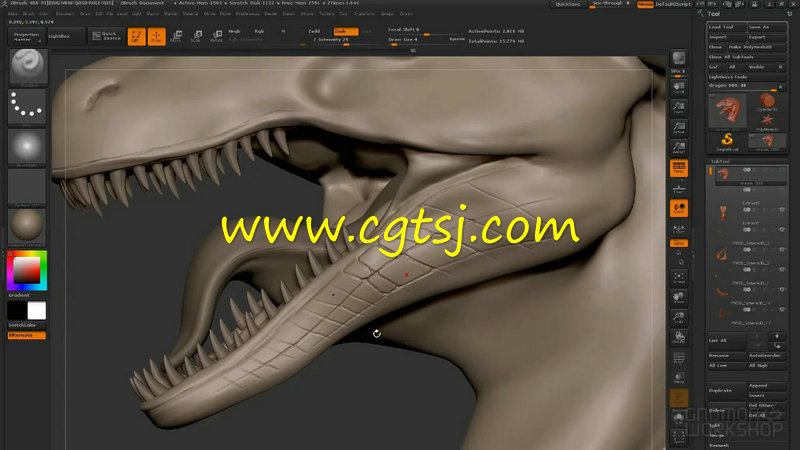
Task: Click the Save As button
Action: click(767, 27)
